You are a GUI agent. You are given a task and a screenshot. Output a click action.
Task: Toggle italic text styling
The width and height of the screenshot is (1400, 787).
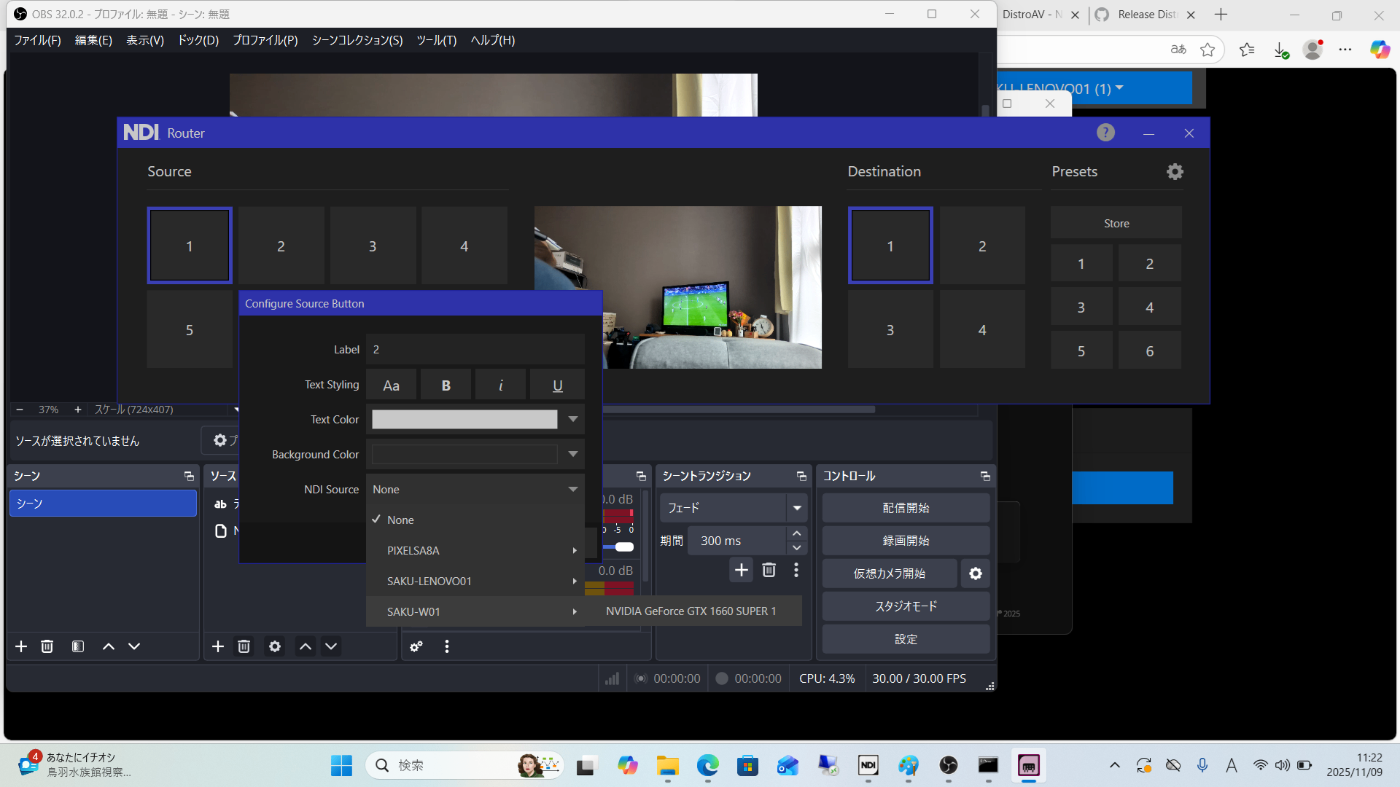click(x=502, y=385)
